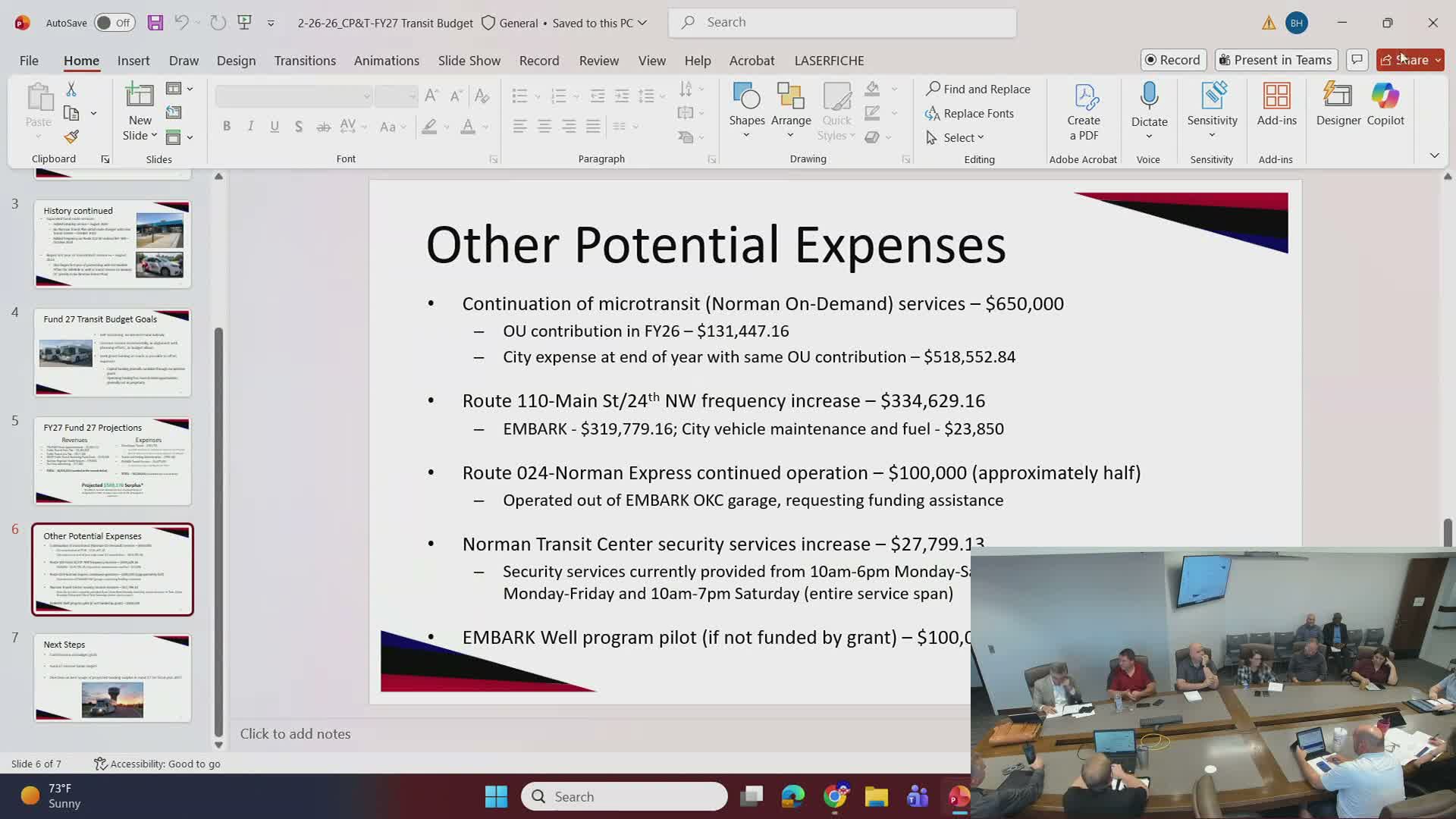The width and height of the screenshot is (1456, 819).
Task: Create a PDF with Acrobat
Action: coord(1083,110)
